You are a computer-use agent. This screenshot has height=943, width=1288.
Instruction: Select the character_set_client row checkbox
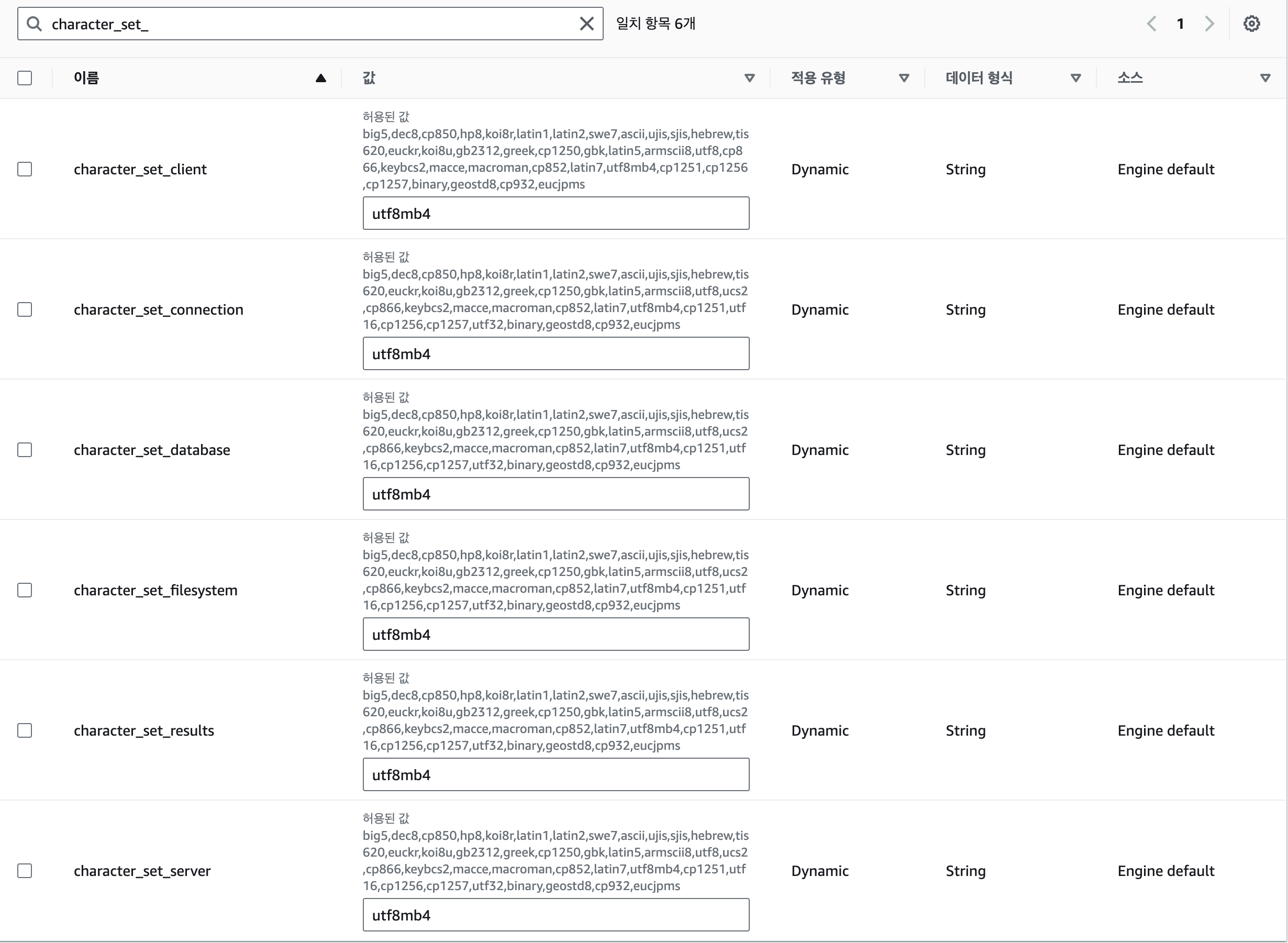pyautogui.click(x=25, y=170)
